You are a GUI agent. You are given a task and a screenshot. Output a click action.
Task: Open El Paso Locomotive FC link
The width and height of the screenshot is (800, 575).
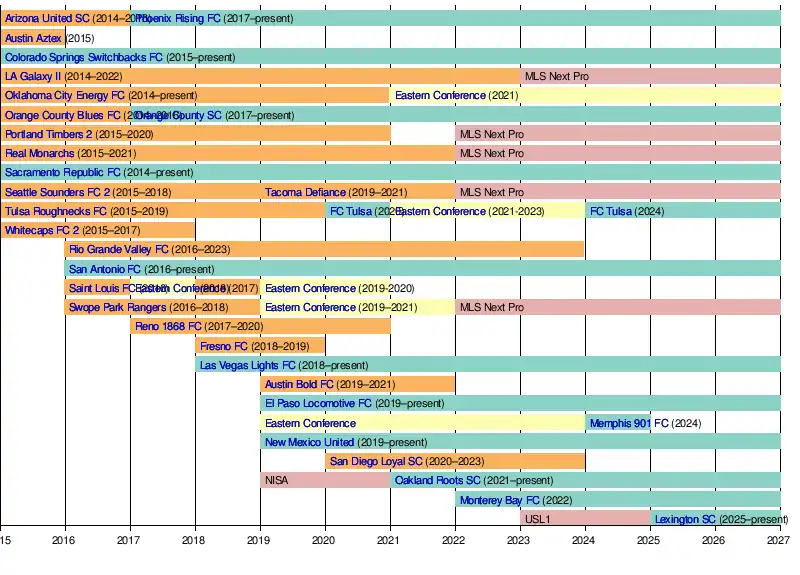(x=318, y=403)
